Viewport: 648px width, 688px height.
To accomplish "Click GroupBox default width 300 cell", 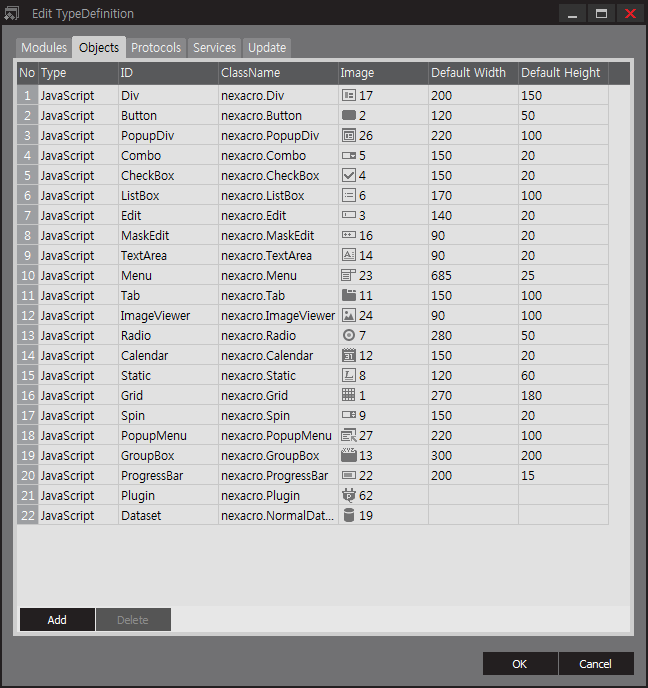I will coord(473,455).
